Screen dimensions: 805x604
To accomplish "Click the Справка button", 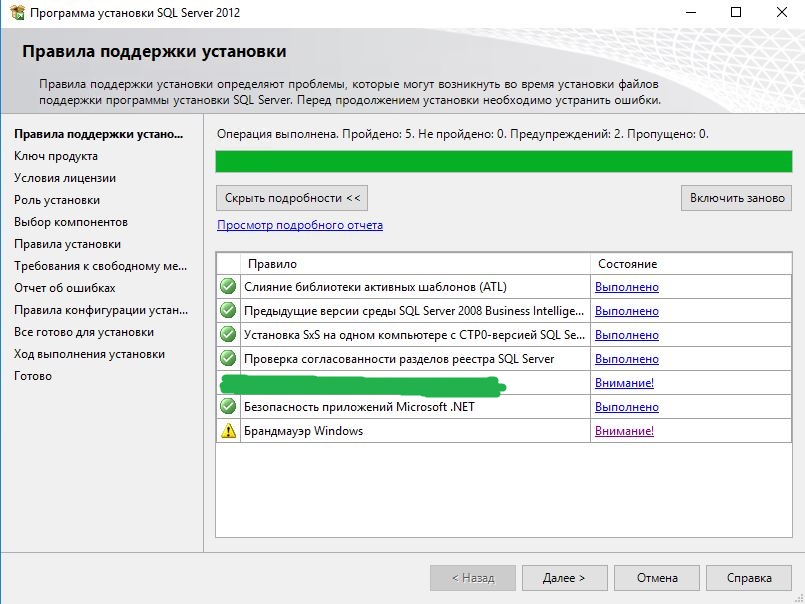I will click(749, 578).
